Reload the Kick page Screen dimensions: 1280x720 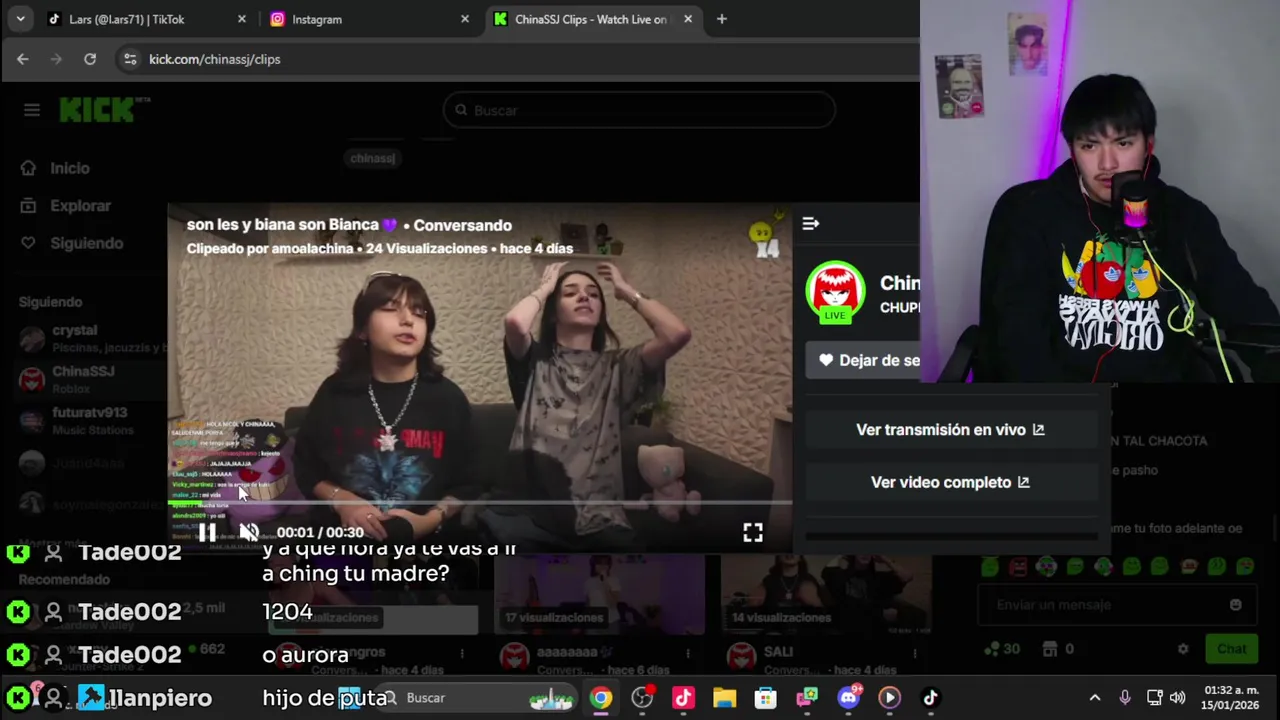pos(90,59)
